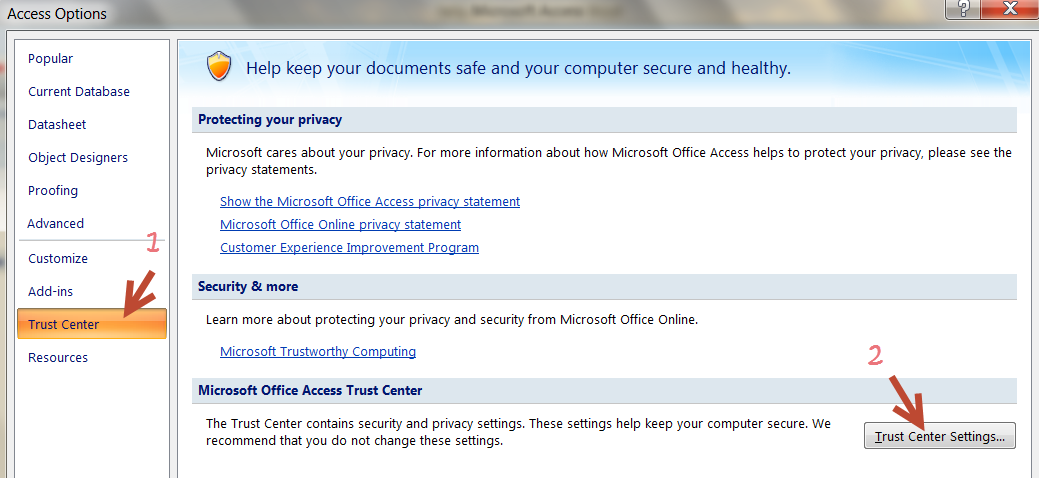Switch to Datasheet options
1039x478 pixels.
pos(57,125)
